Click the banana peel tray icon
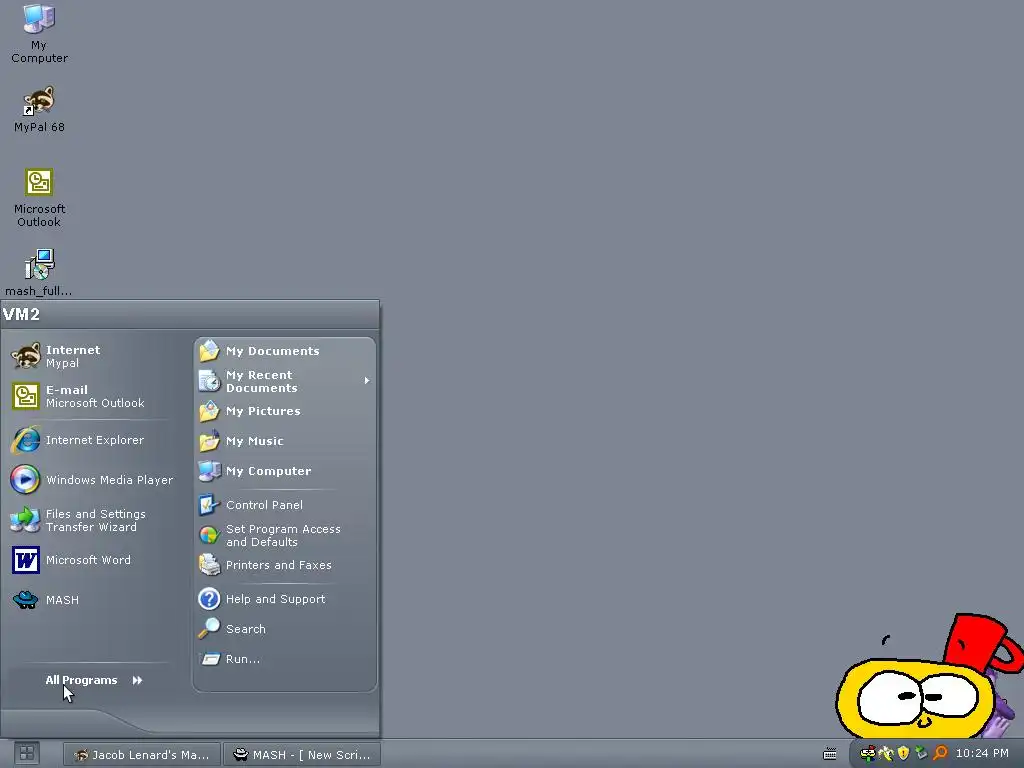This screenshot has width=1024, height=768. (886, 754)
